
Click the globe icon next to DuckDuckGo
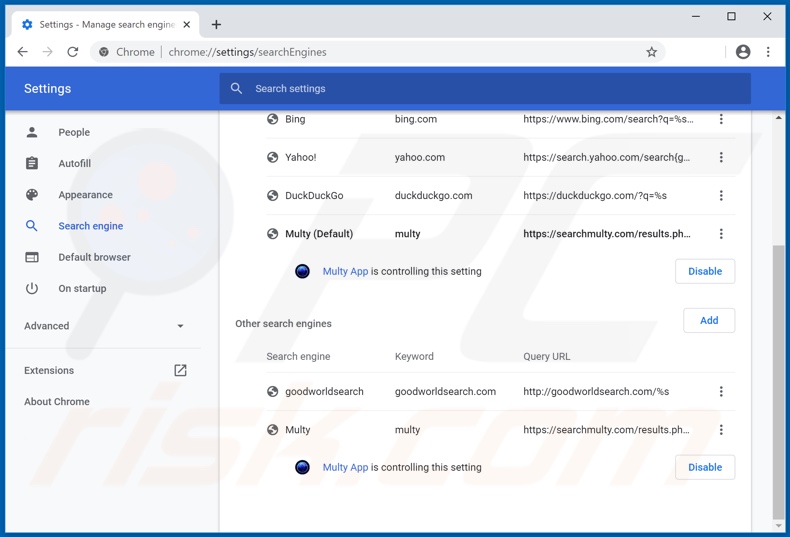click(x=273, y=195)
